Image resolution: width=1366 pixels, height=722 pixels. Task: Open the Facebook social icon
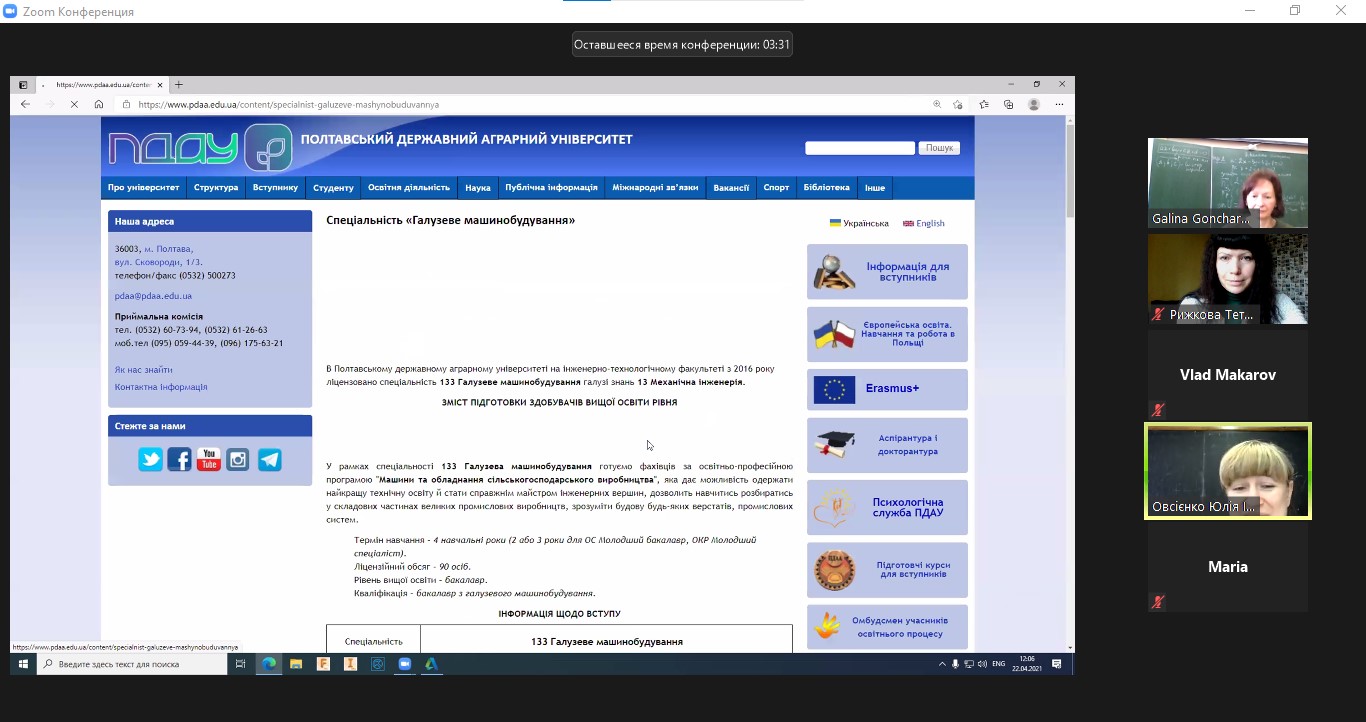180,459
